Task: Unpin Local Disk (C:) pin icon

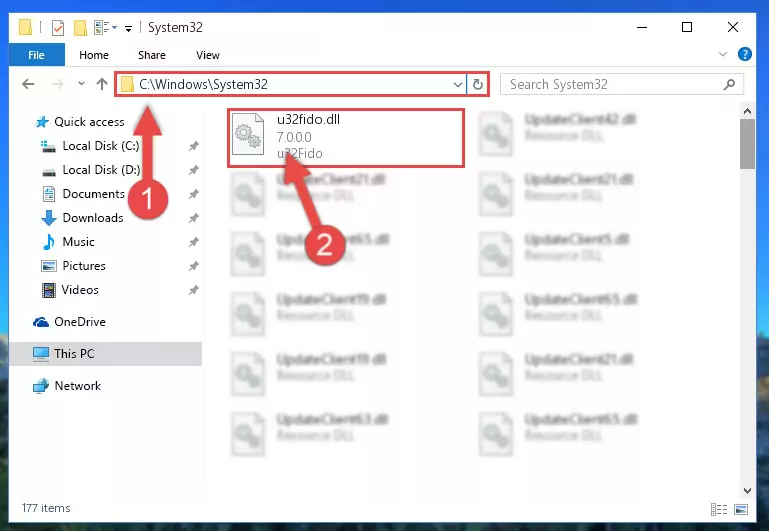Action: coord(194,146)
